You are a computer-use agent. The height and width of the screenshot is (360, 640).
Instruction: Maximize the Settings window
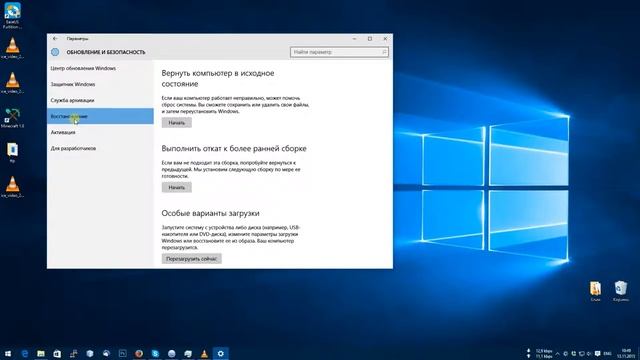[370, 39]
